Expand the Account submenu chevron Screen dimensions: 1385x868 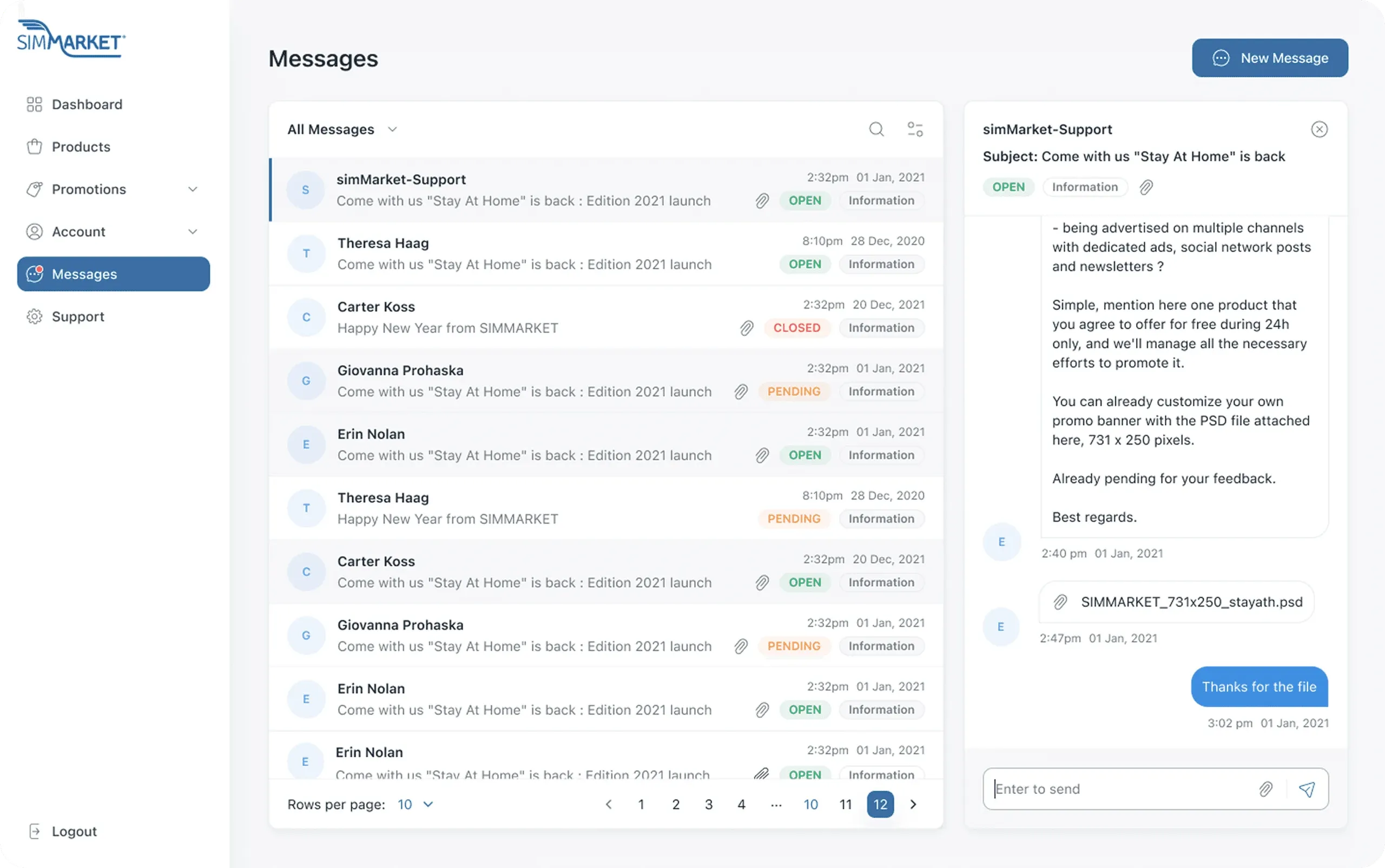[193, 231]
